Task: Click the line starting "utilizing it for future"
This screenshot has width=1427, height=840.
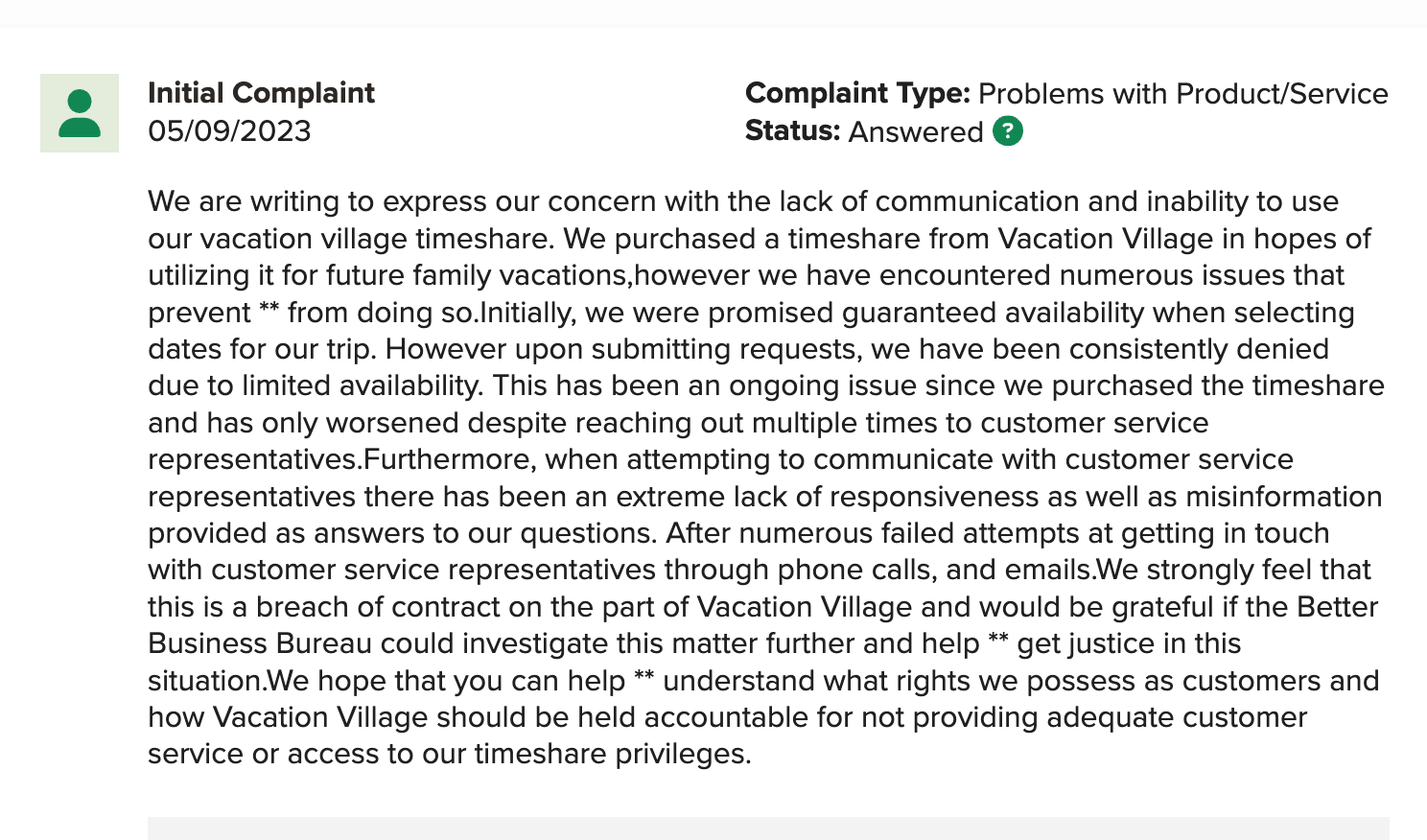Action: (x=745, y=275)
